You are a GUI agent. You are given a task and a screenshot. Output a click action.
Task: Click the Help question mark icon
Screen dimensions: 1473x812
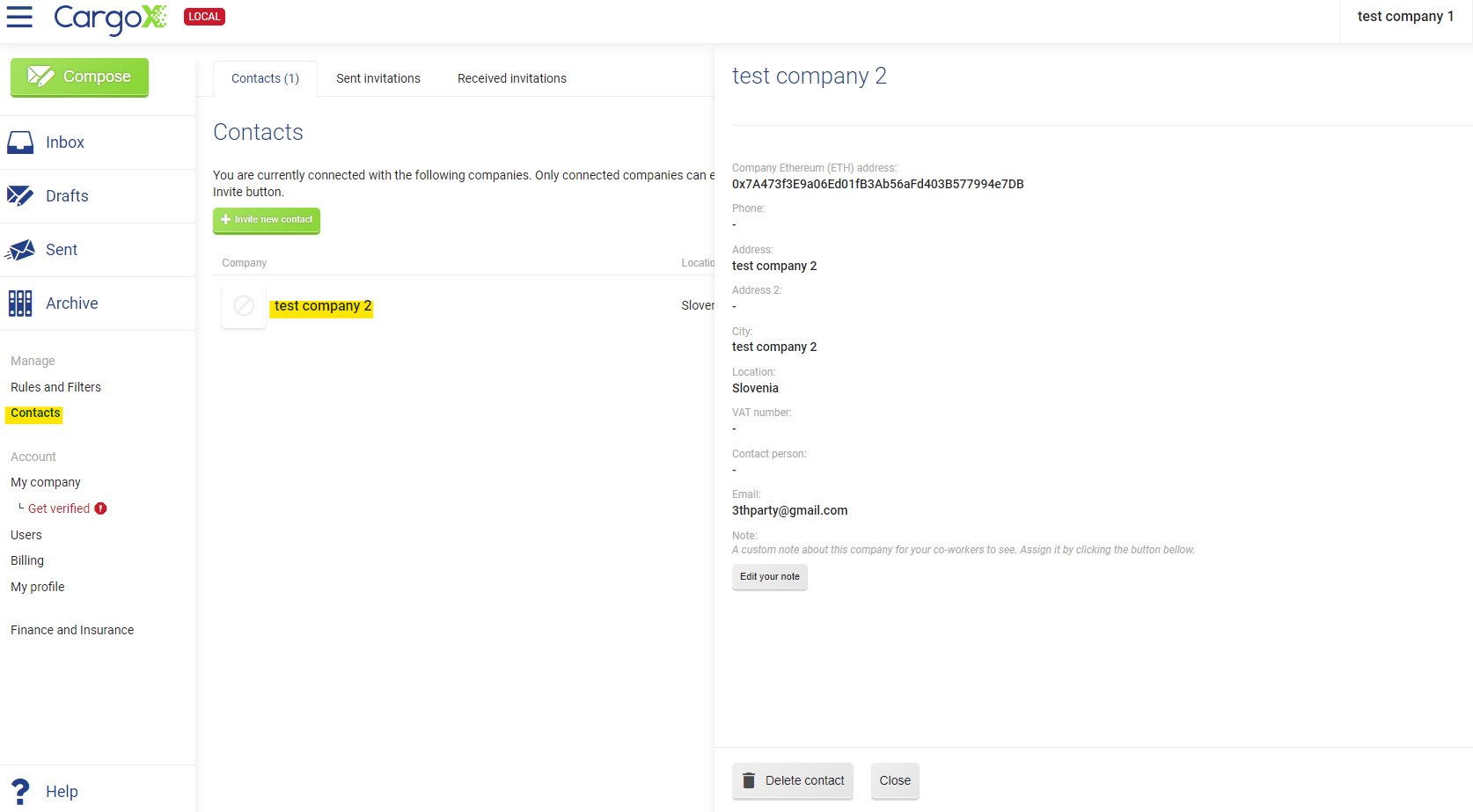[20, 790]
